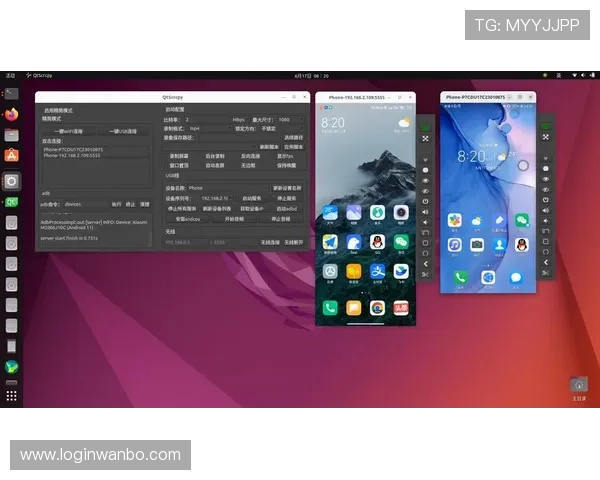Click the 选择路径 (select path) button

pyautogui.click(x=293, y=137)
